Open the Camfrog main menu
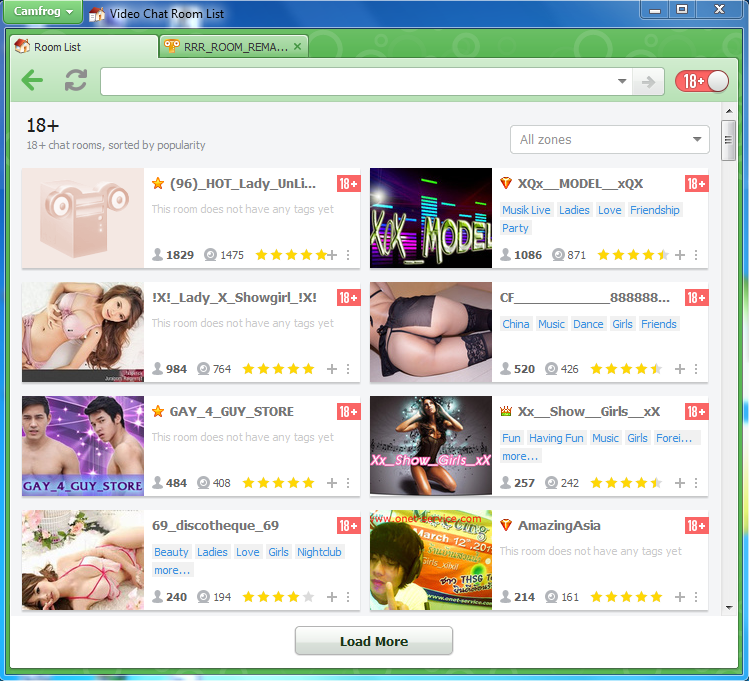The image size is (749, 681). [x=43, y=11]
